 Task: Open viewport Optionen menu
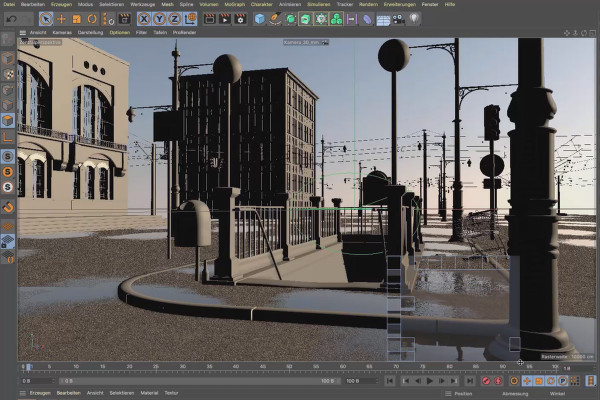tap(120, 33)
